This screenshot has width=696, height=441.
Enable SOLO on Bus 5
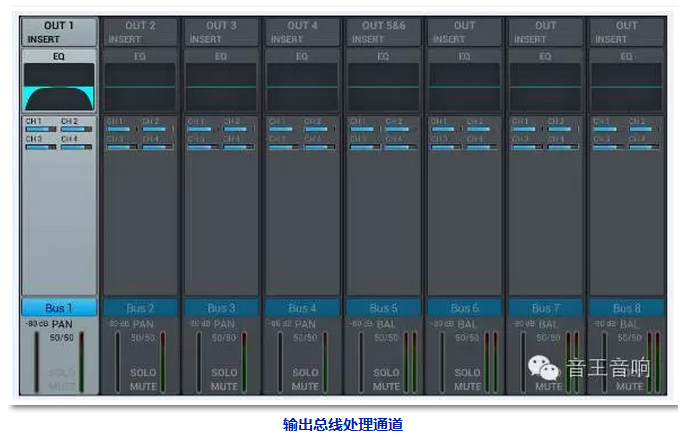[x=385, y=372]
